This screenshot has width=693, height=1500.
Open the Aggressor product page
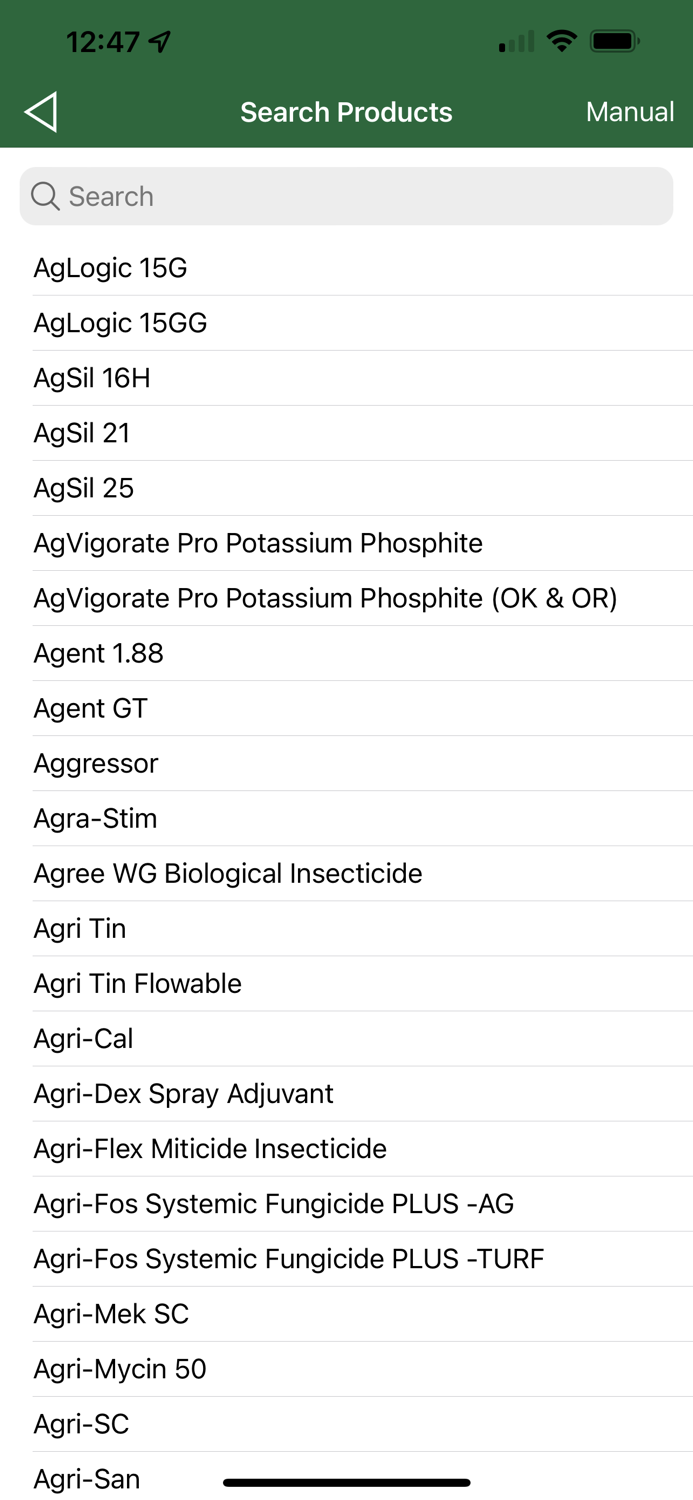pyautogui.click(x=96, y=762)
